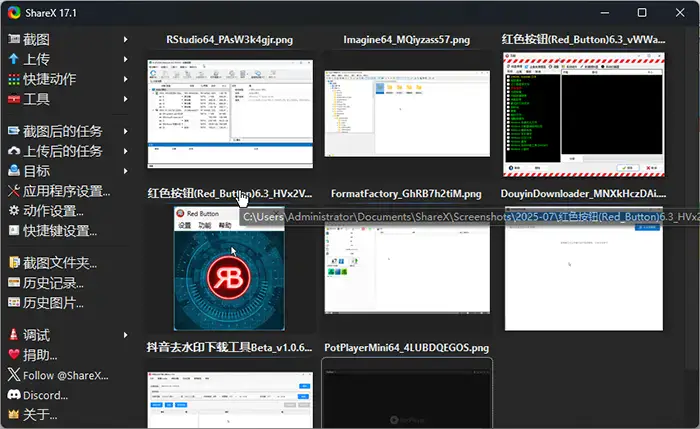Expand the 上传 submenu arrow

tap(125, 59)
